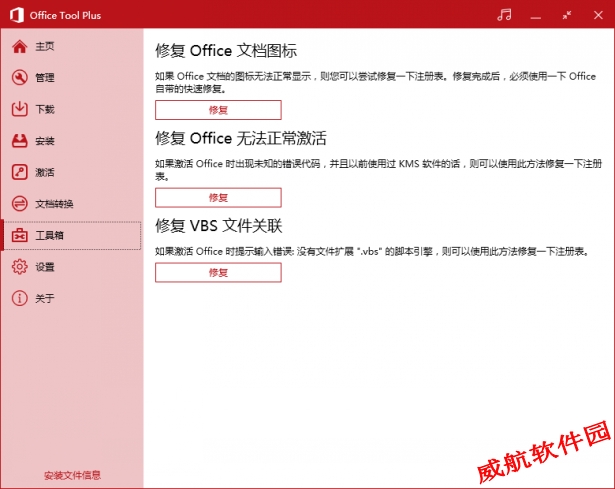Open the 设置 sidebar menu label

tap(45, 267)
